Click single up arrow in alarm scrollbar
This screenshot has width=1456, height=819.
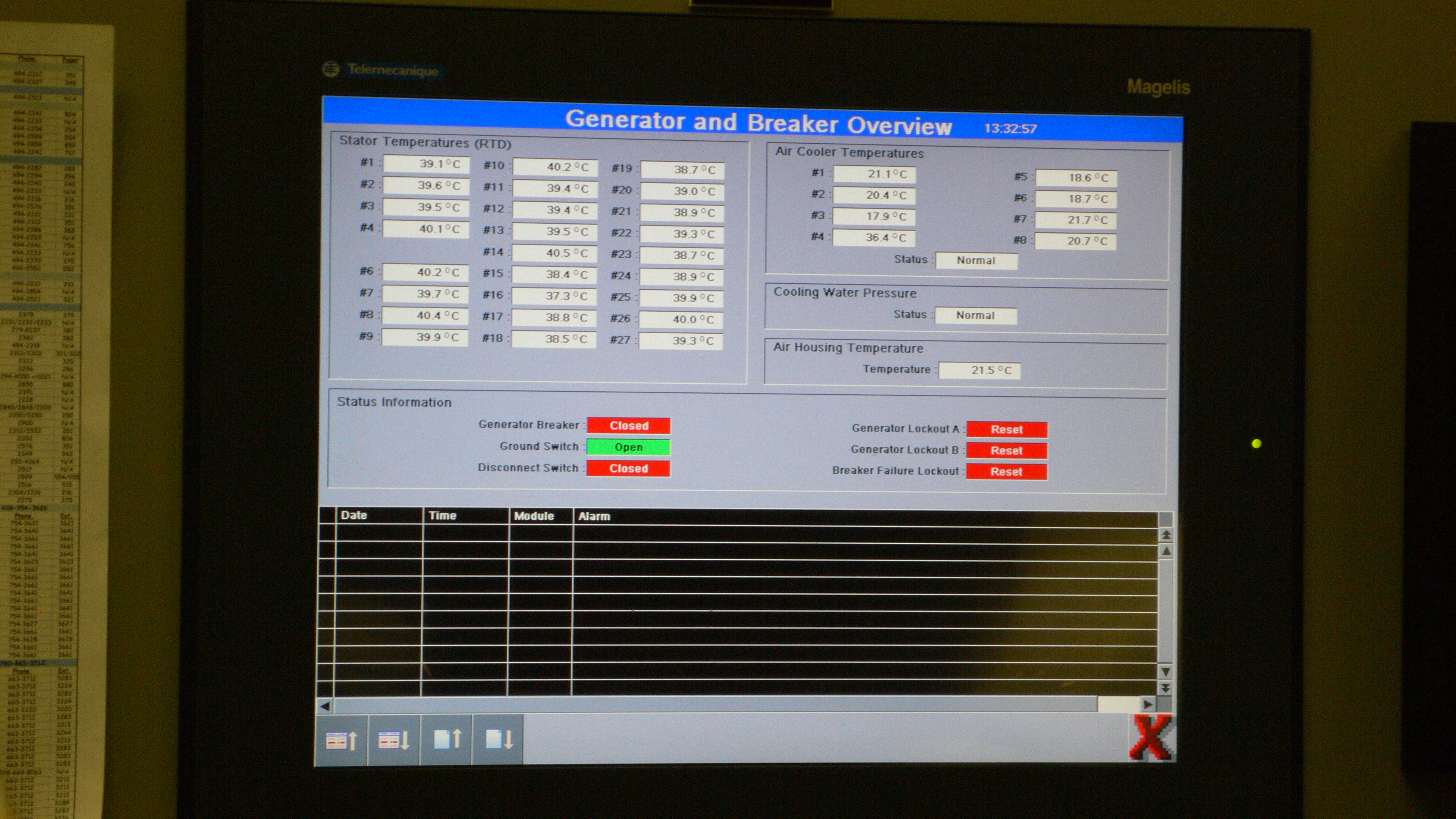[1166, 551]
